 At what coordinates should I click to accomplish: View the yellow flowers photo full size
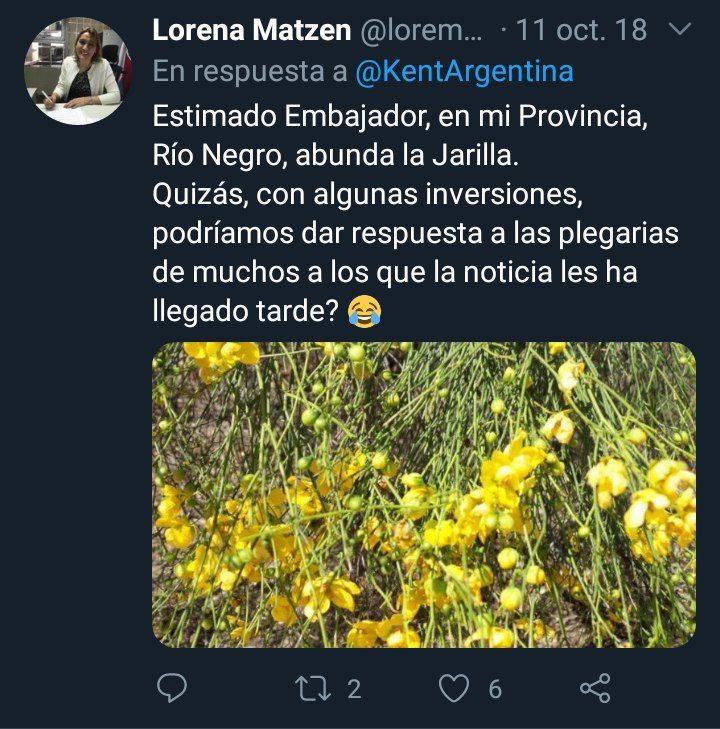[x=424, y=495]
